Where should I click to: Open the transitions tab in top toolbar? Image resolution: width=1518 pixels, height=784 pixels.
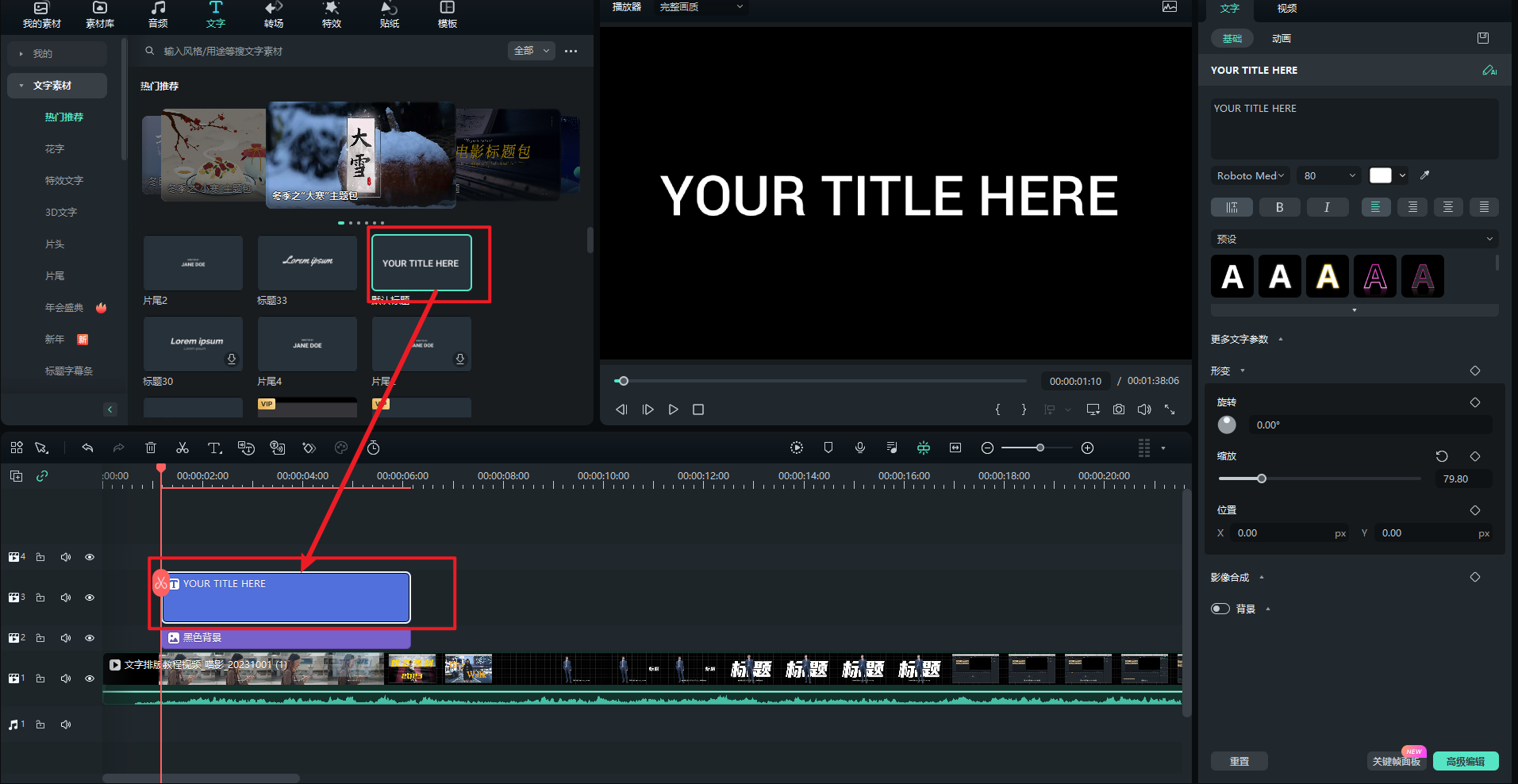(274, 15)
